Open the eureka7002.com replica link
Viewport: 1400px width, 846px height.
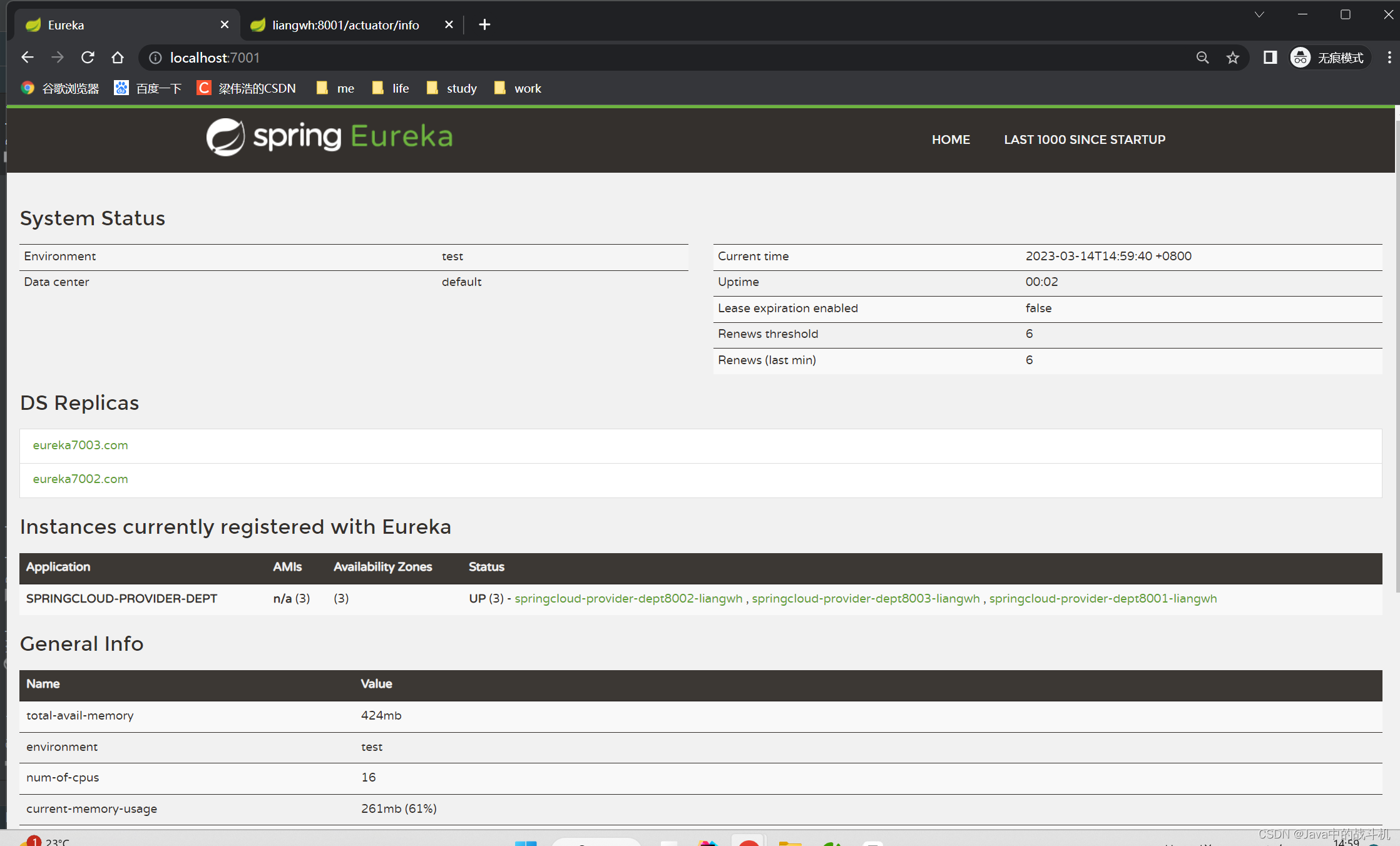click(80, 479)
